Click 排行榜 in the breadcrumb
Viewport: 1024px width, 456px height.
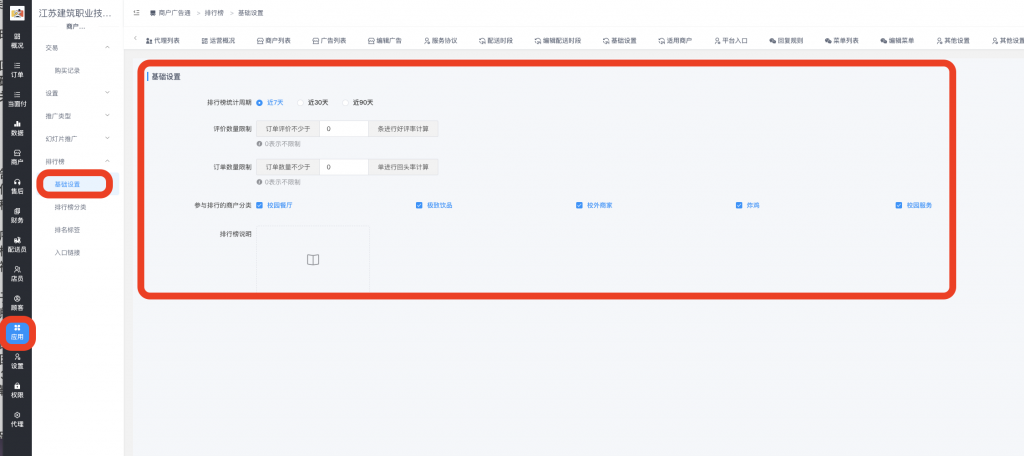click(215, 13)
